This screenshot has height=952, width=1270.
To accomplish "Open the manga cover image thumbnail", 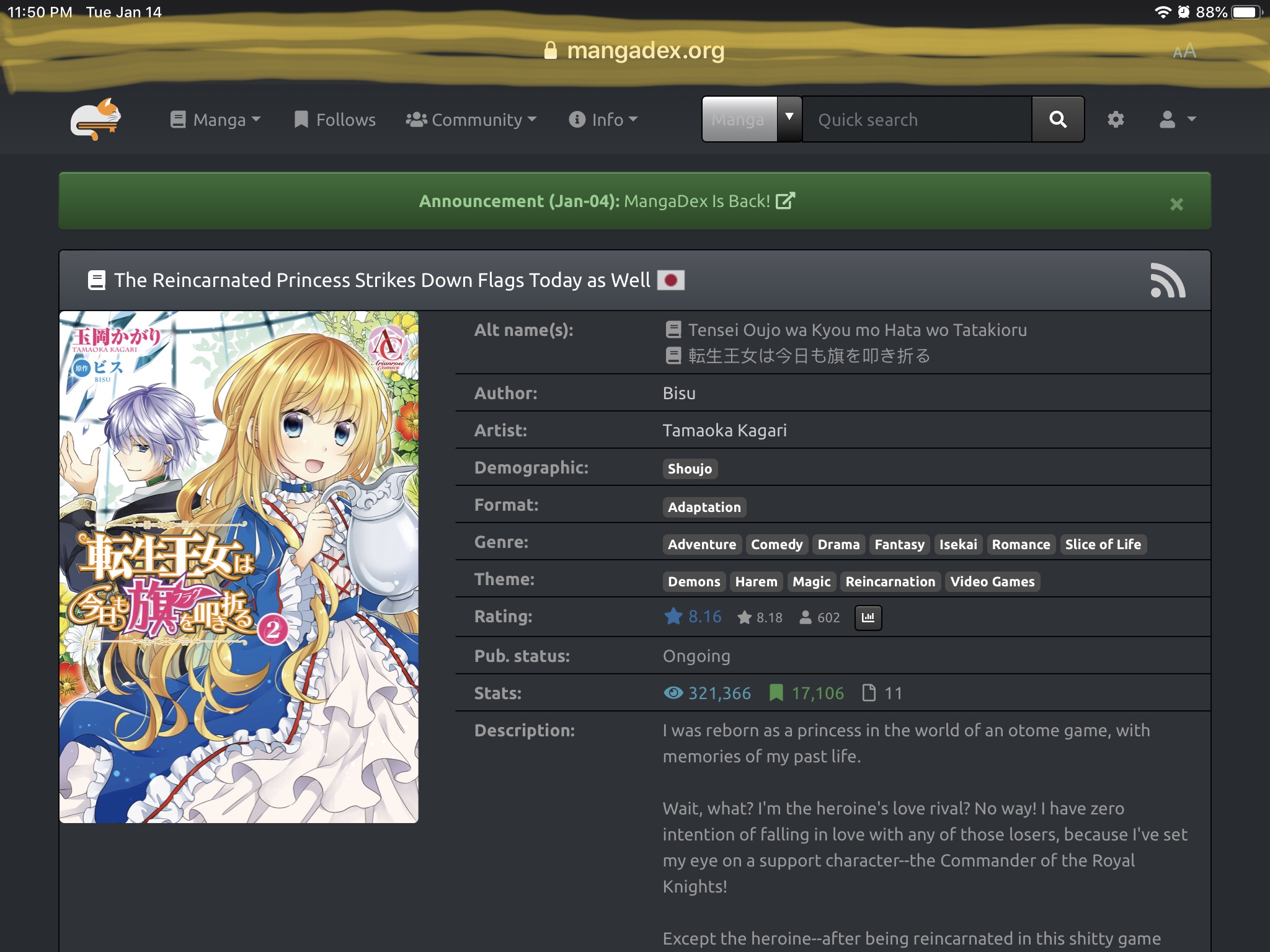I will point(239,566).
